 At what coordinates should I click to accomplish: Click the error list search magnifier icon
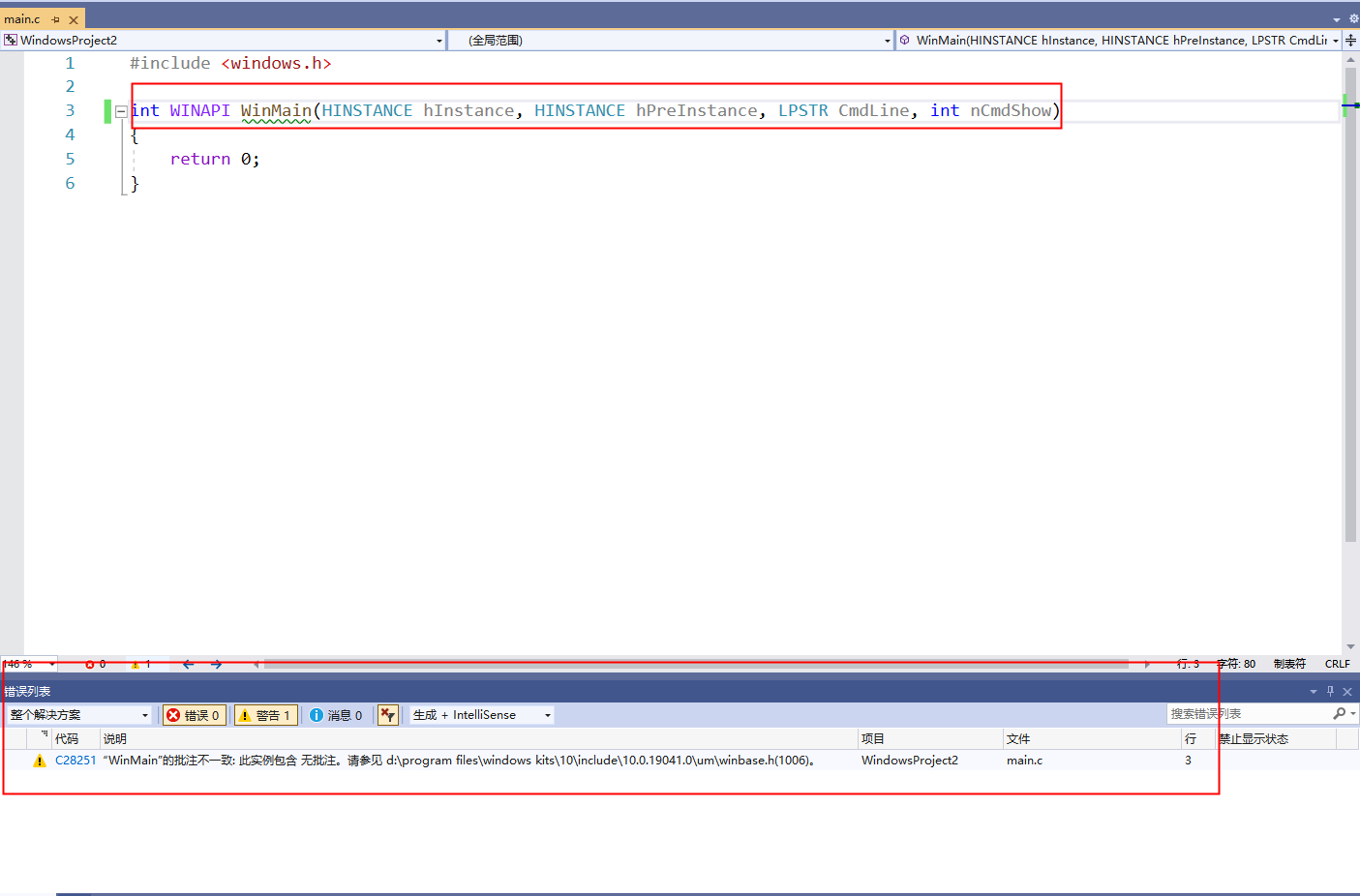[1340, 714]
